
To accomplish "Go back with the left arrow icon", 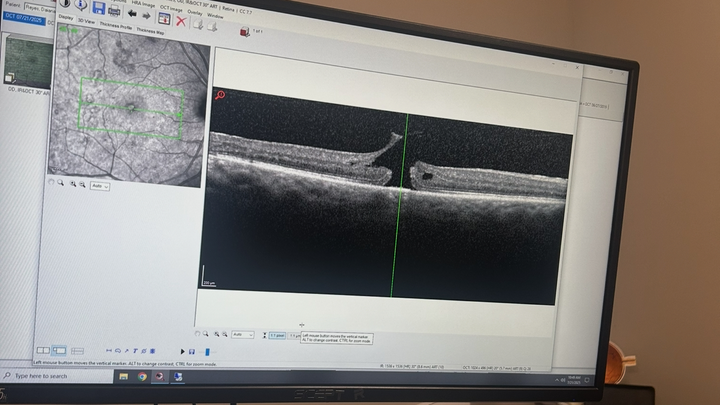I will coord(132,13).
